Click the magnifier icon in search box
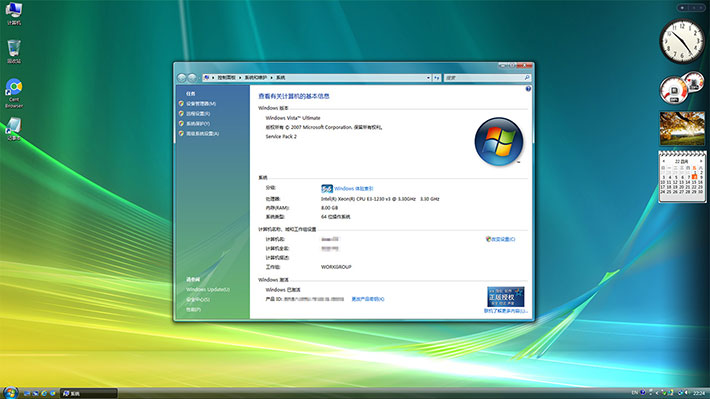710x399 pixels. 527,78
